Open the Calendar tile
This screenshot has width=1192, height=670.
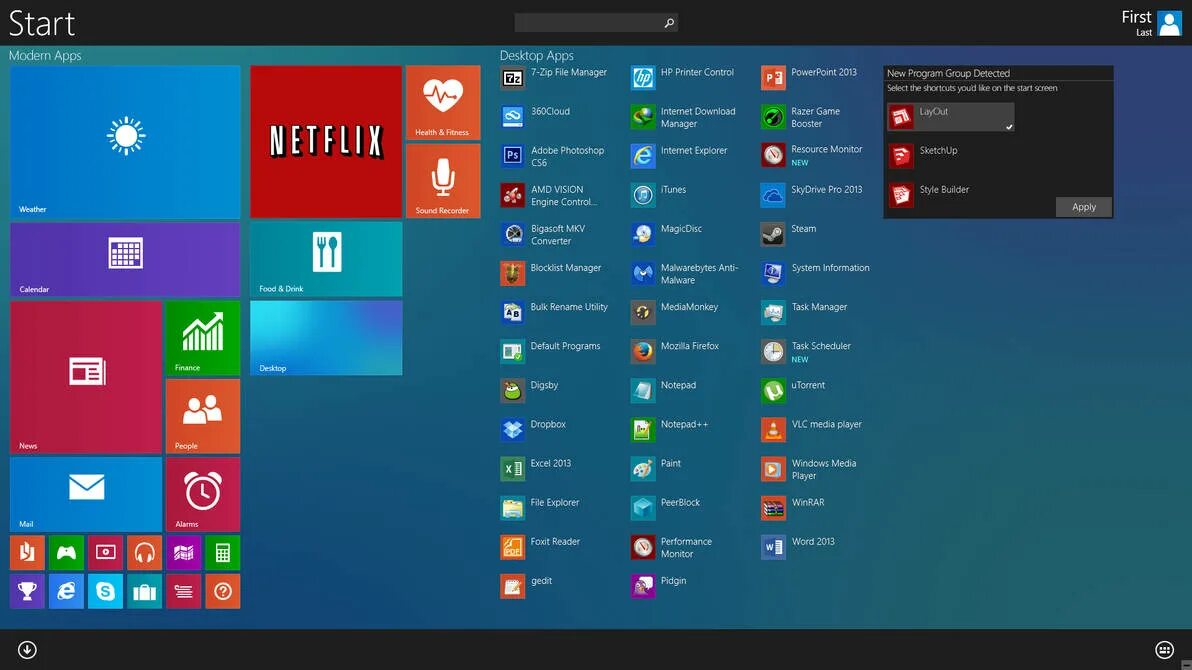tap(125, 259)
